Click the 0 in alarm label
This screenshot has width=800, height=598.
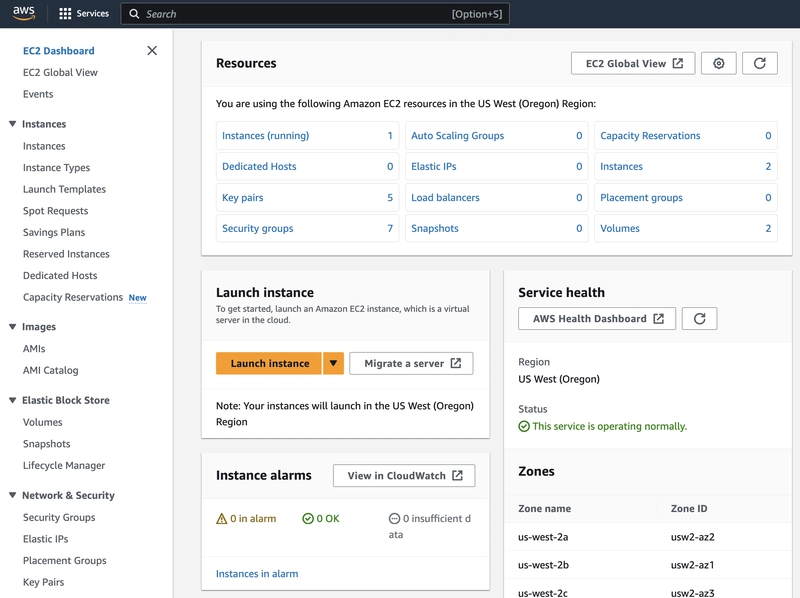(253, 518)
